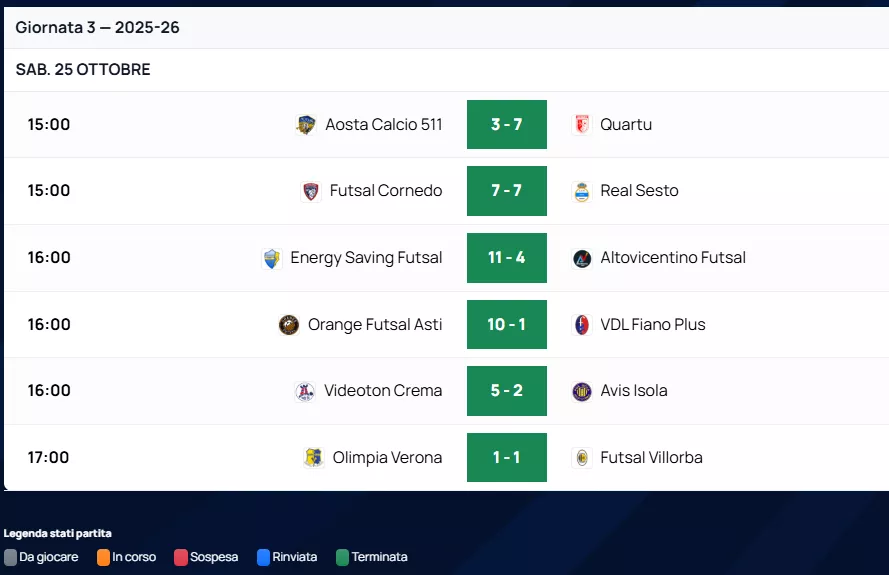This screenshot has width=889, height=575.
Task: Click the green Terminata legend swatch
Action: point(343,557)
